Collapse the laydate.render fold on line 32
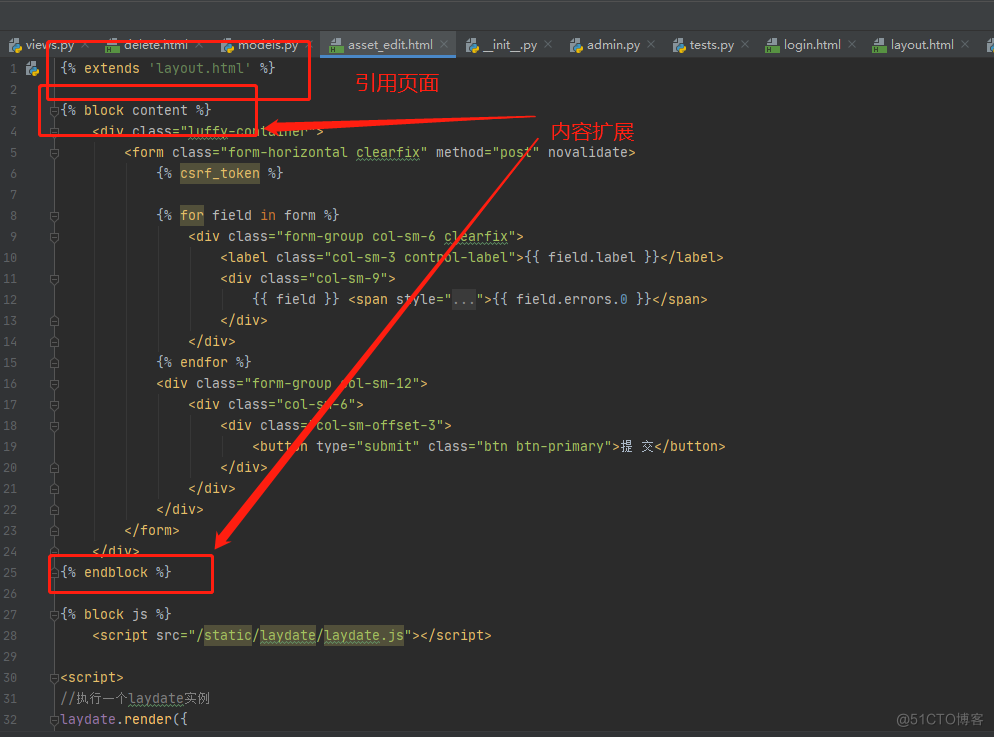This screenshot has height=737, width=994. point(55,720)
